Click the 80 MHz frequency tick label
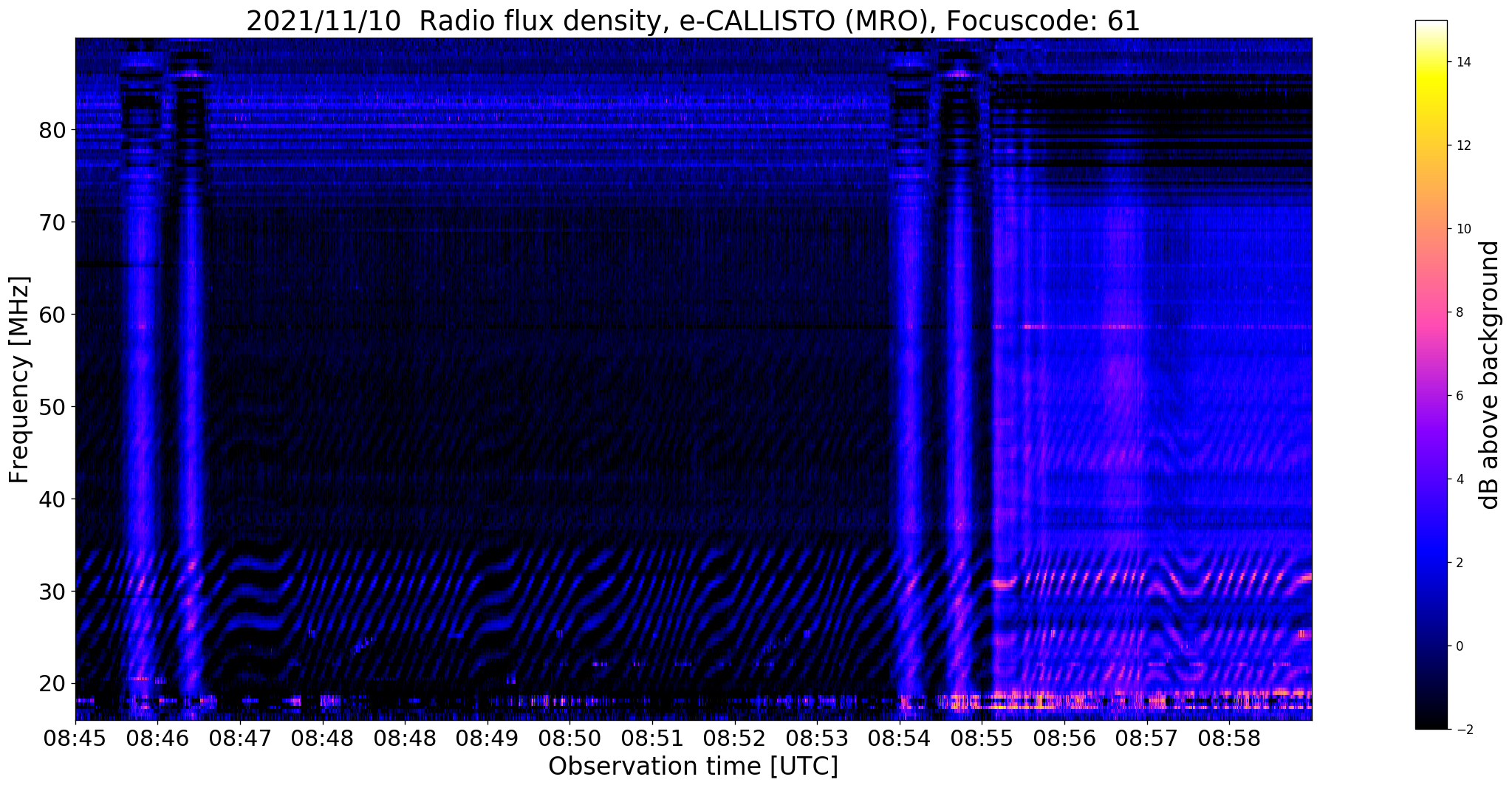This screenshot has width=1512, height=788. 52,131
